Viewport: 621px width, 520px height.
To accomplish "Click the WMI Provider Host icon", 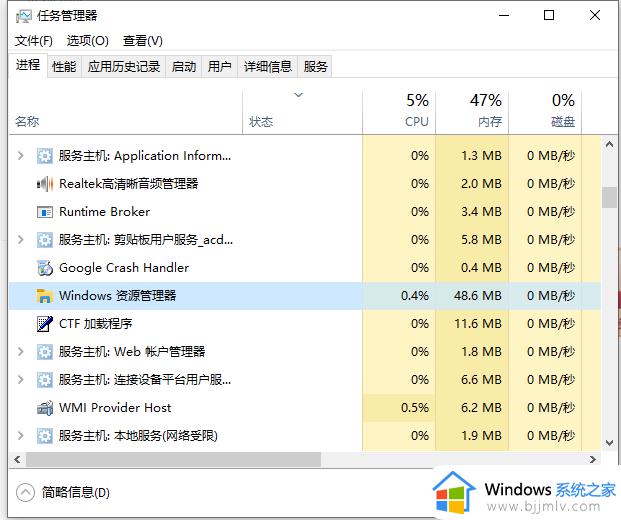I will tap(45, 408).
